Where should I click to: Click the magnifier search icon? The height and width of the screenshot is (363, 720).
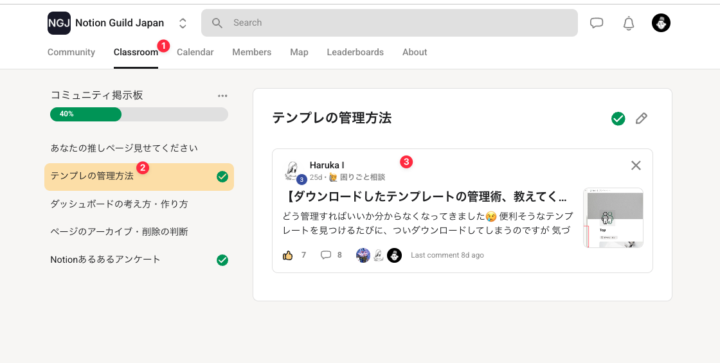point(217,23)
